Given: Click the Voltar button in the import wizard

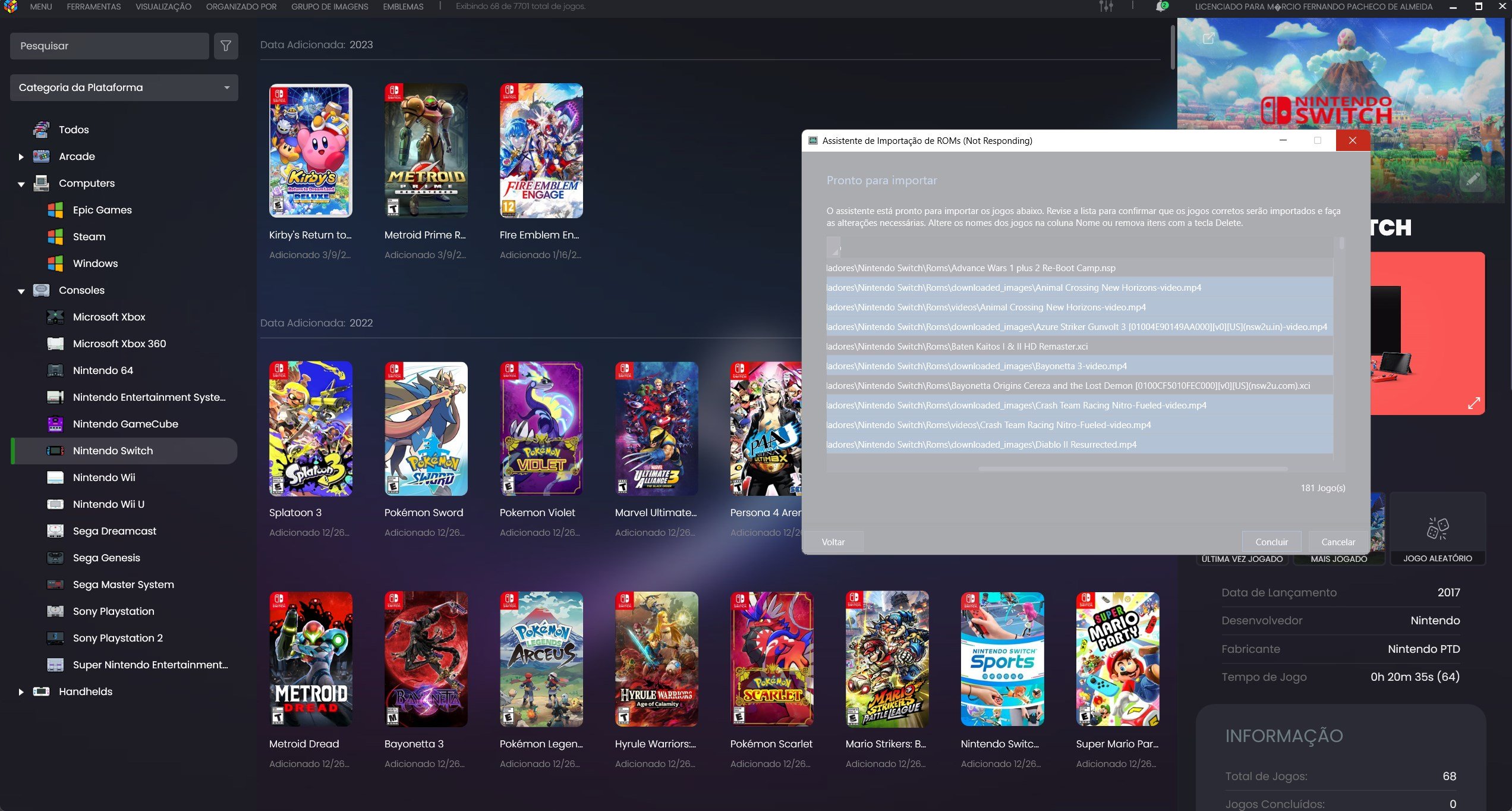Looking at the screenshot, I should 833,542.
